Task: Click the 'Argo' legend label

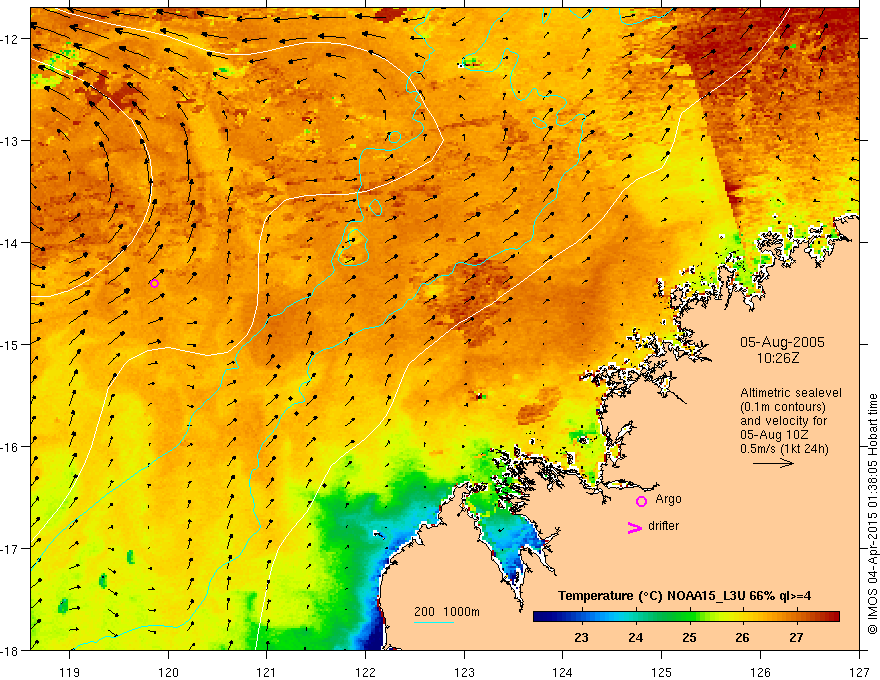Action: [x=668, y=499]
